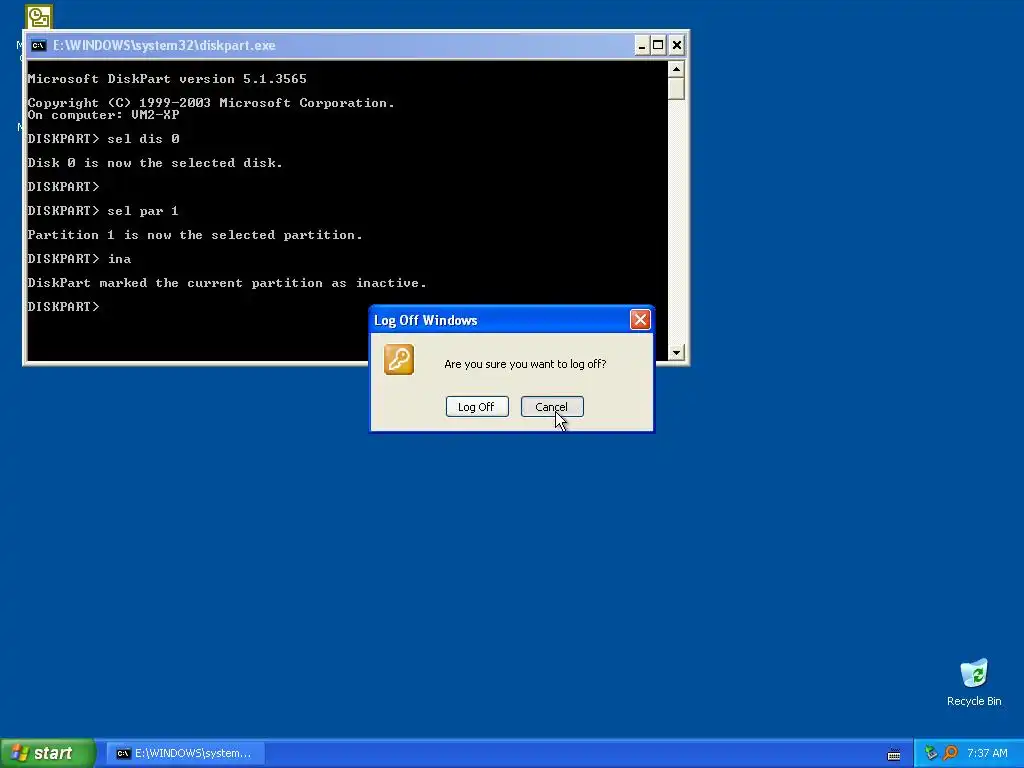Cancel the Log Off dialog
Viewport: 1024px width, 768px height.
[x=552, y=407]
